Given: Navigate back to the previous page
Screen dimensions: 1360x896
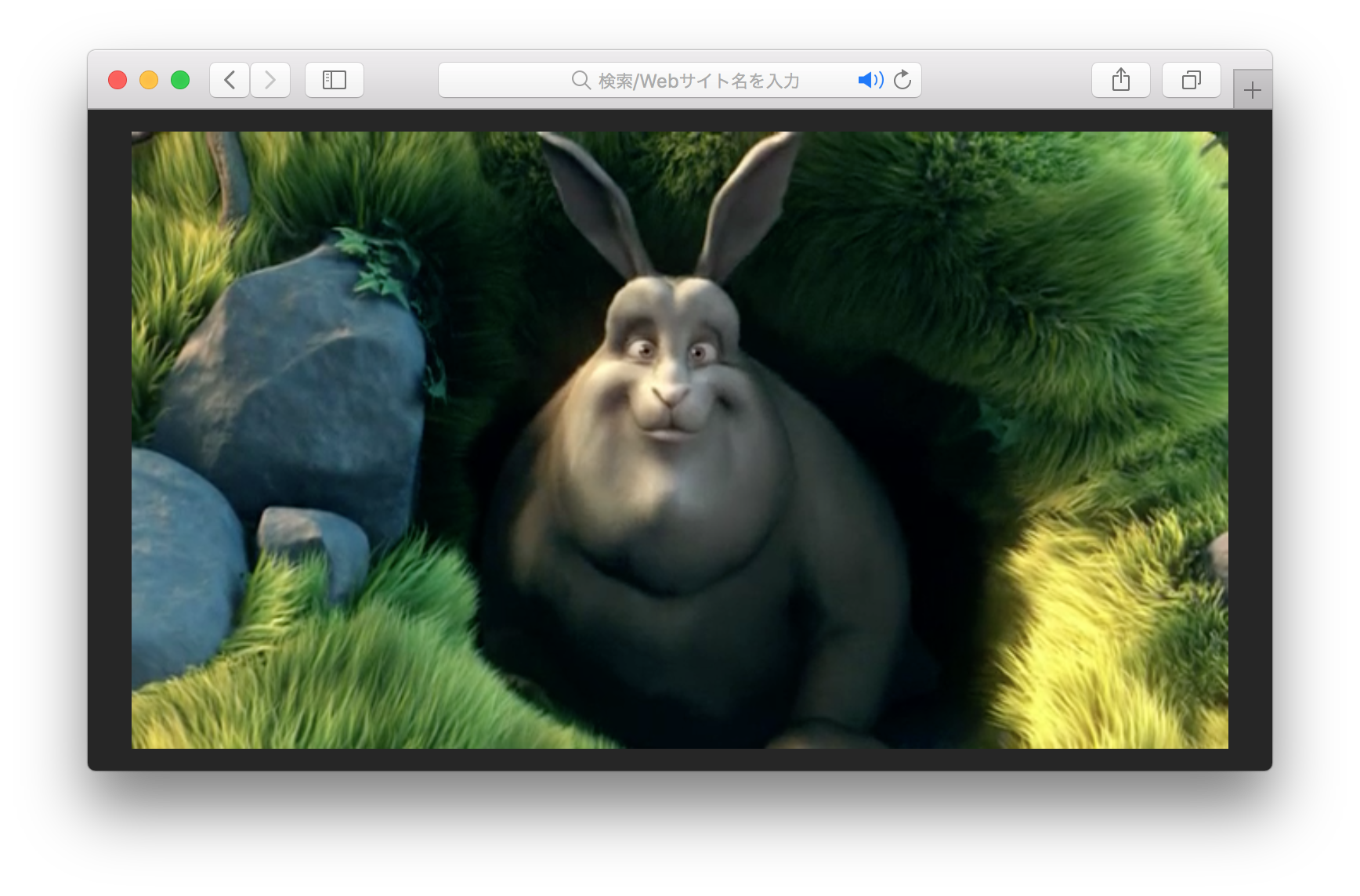Looking at the screenshot, I should coord(229,79).
